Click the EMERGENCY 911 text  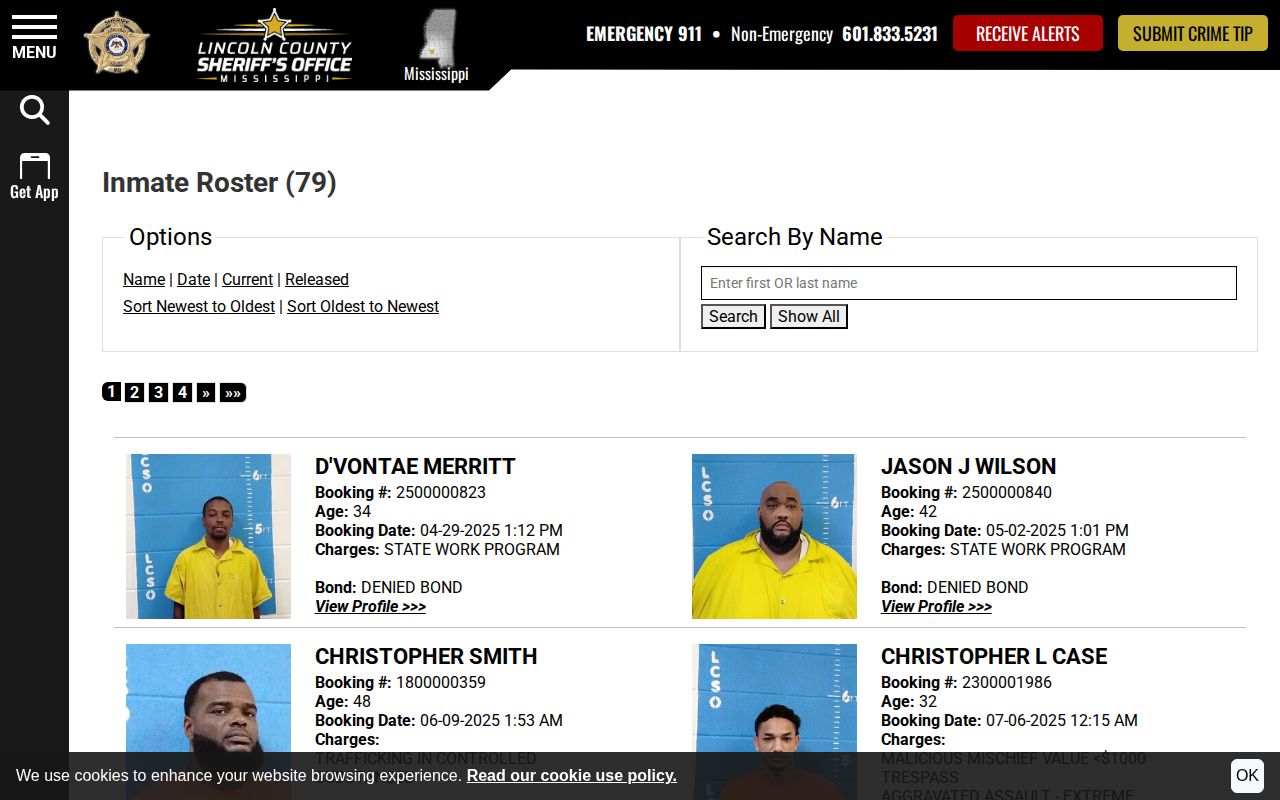644,34
